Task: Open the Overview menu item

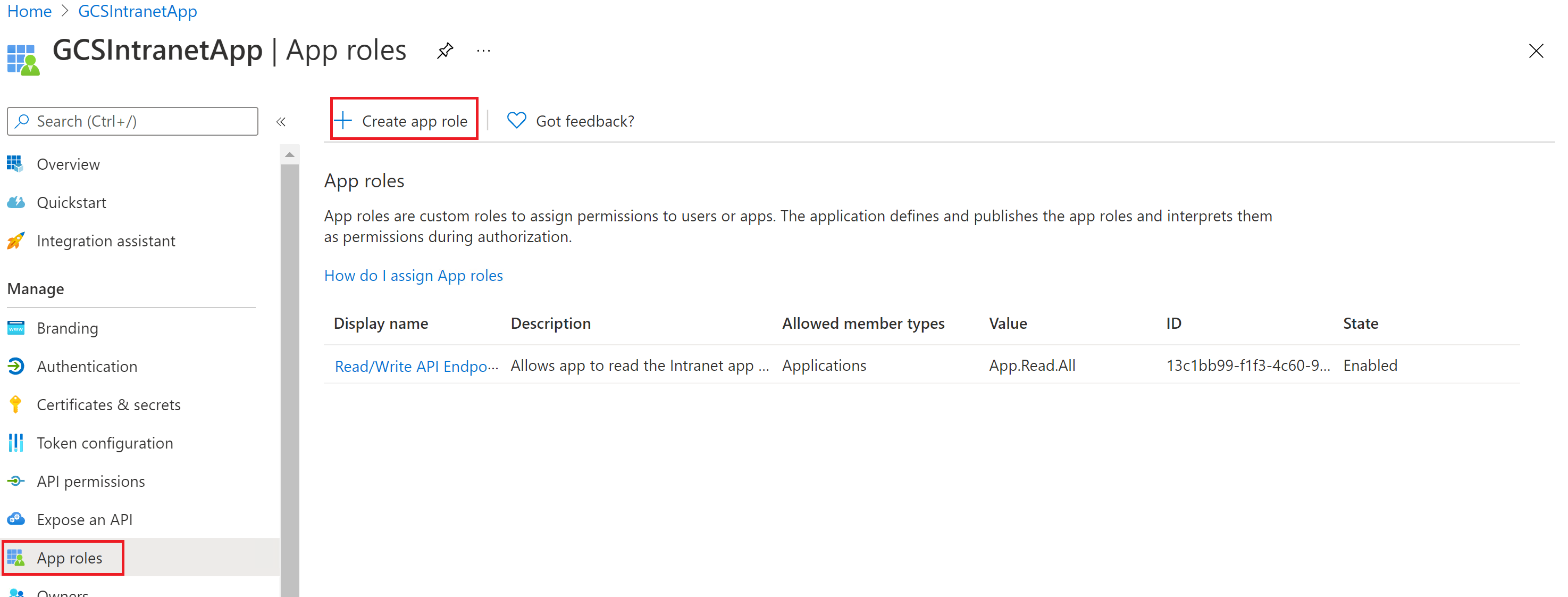Action: pos(68,164)
